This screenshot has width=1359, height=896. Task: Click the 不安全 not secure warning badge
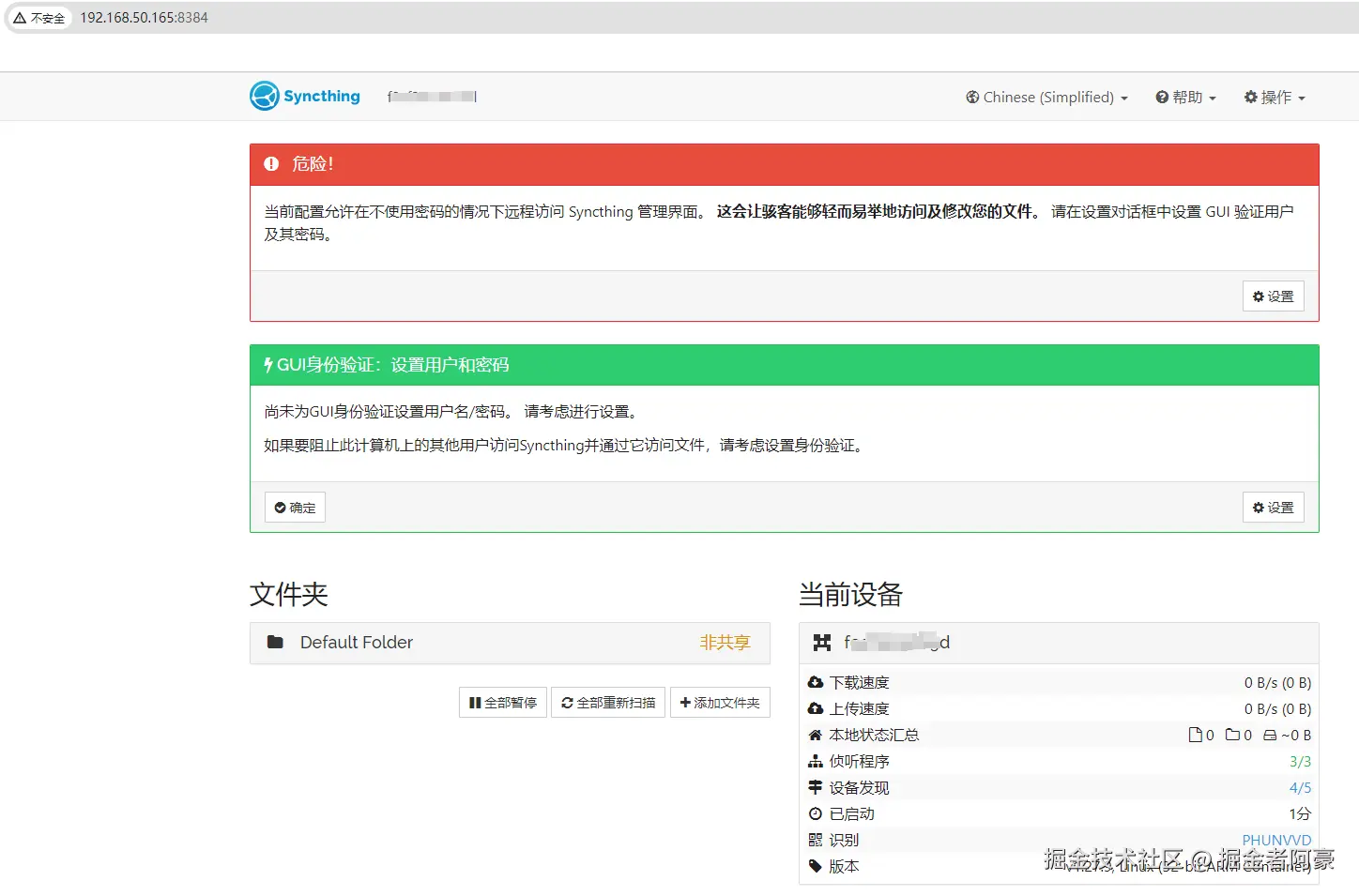(x=39, y=18)
